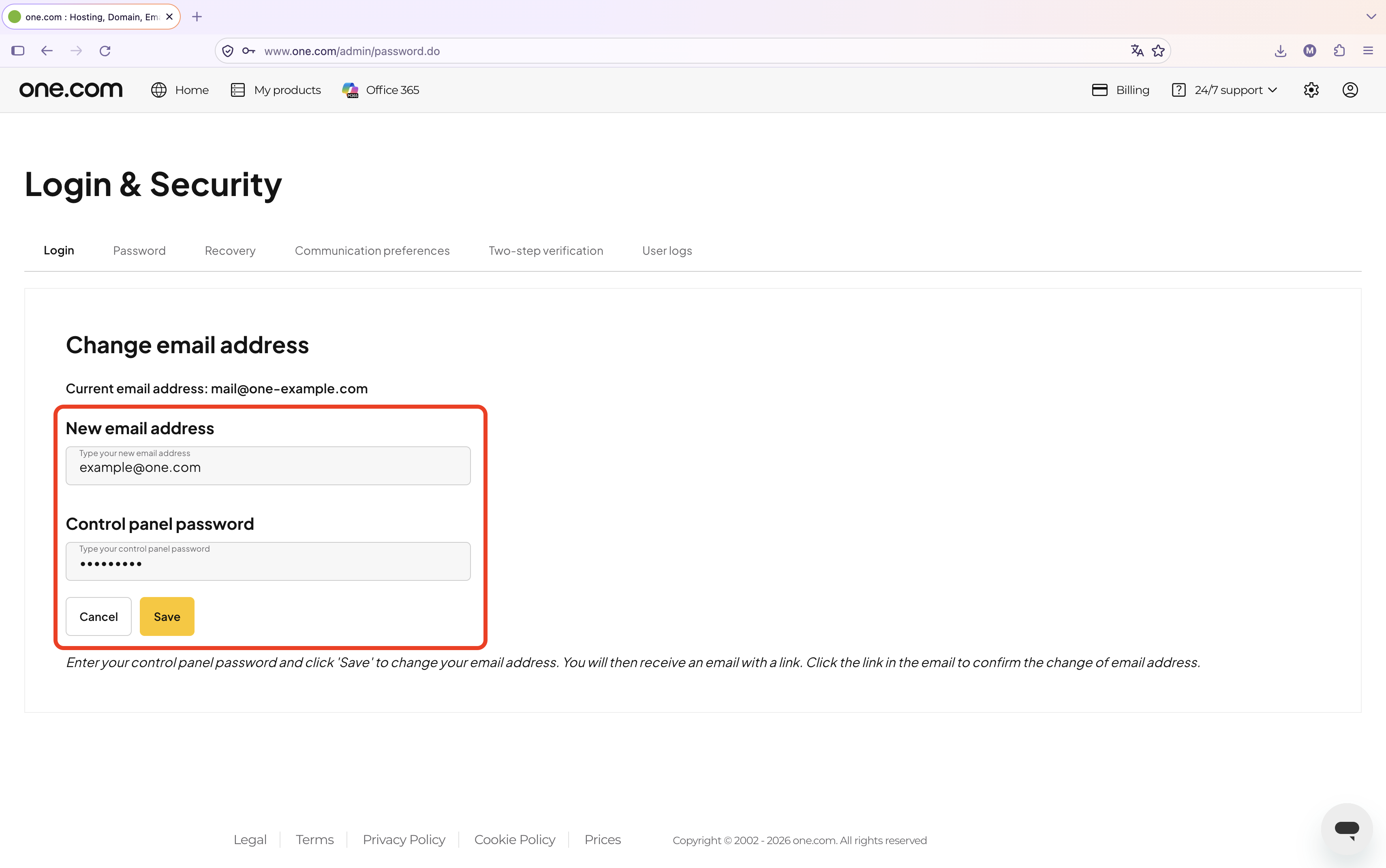Switch to the Password tab
The image size is (1386, 868).
(139, 250)
